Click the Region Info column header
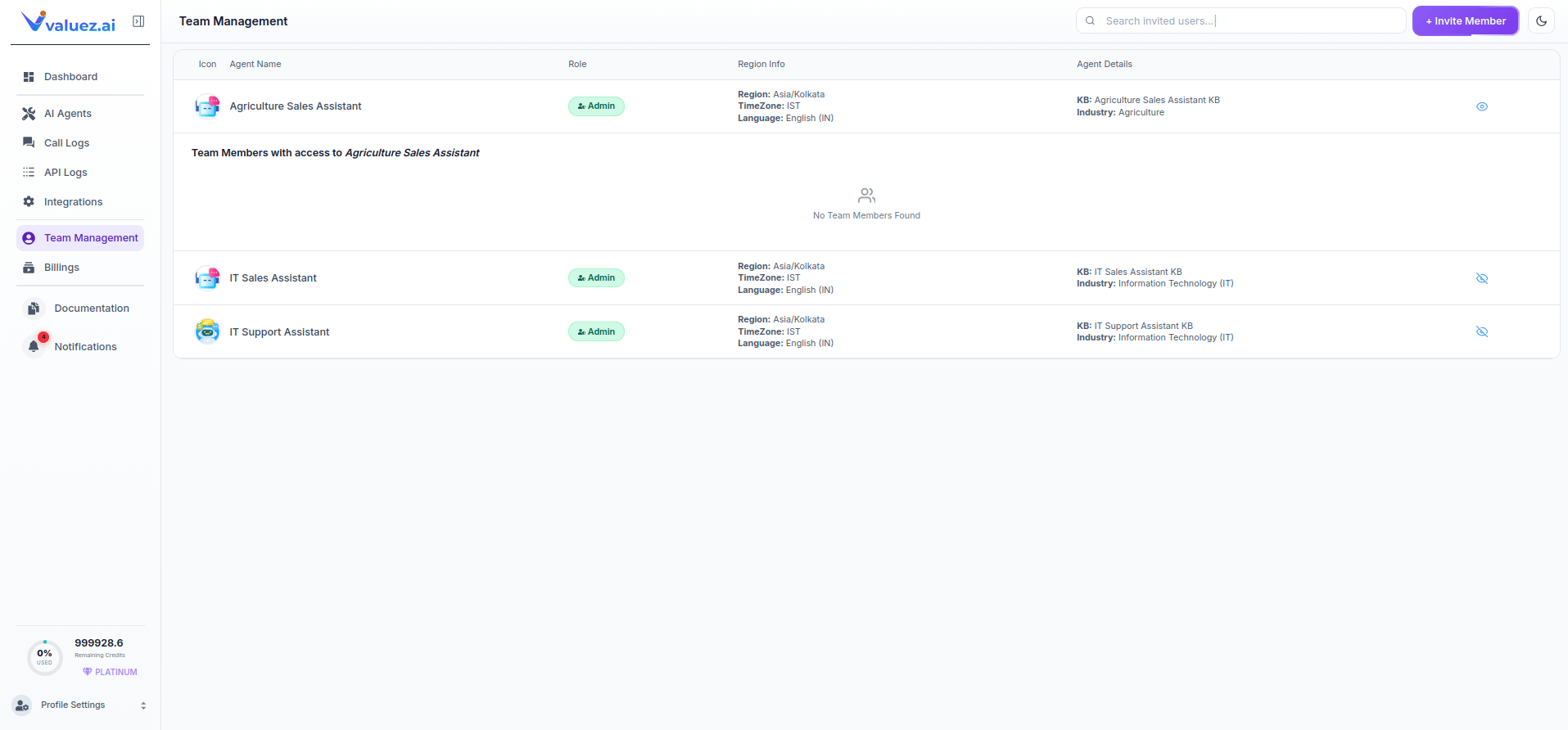The height and width of the screenshot is (730, 1568). [761, 64]
